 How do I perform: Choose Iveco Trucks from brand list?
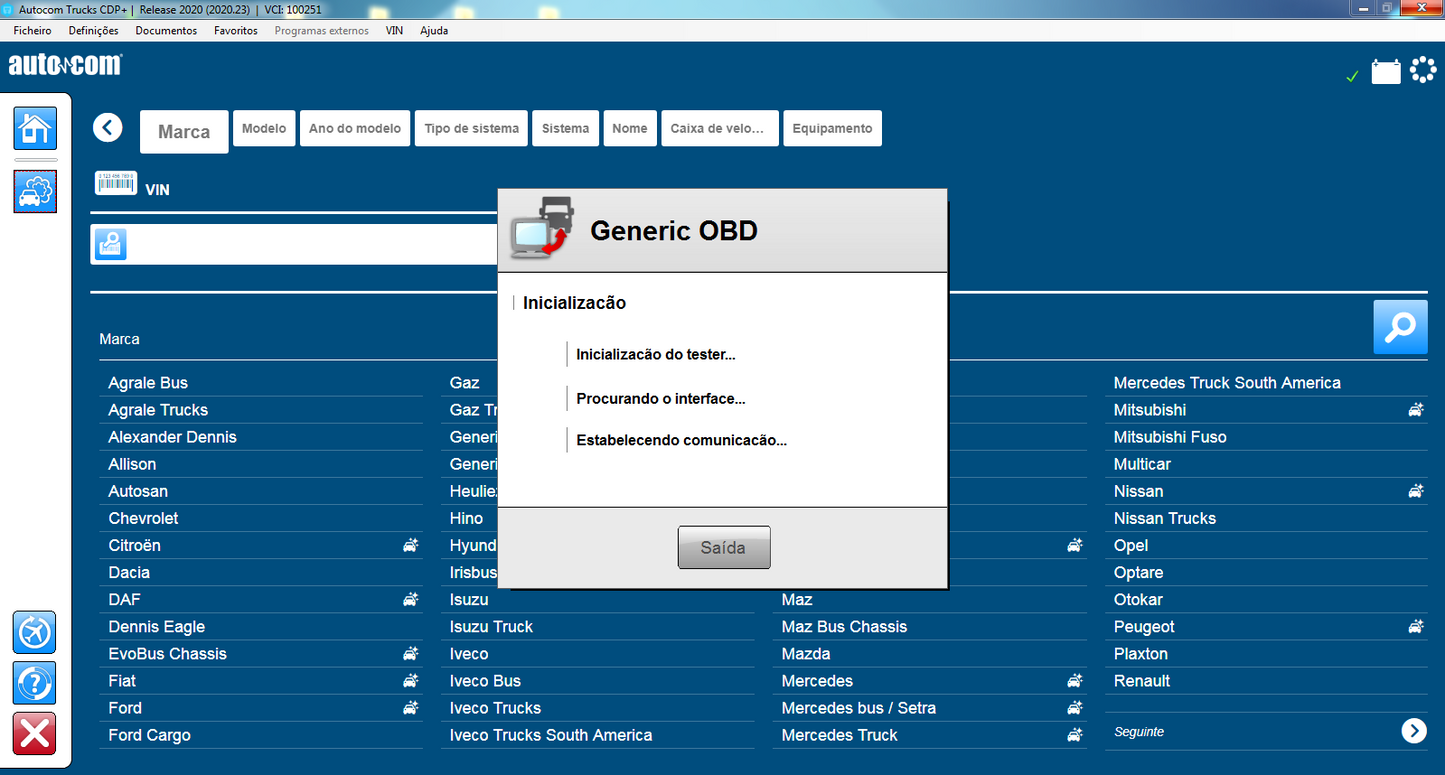pyautogui.click(x=495, y=708)
